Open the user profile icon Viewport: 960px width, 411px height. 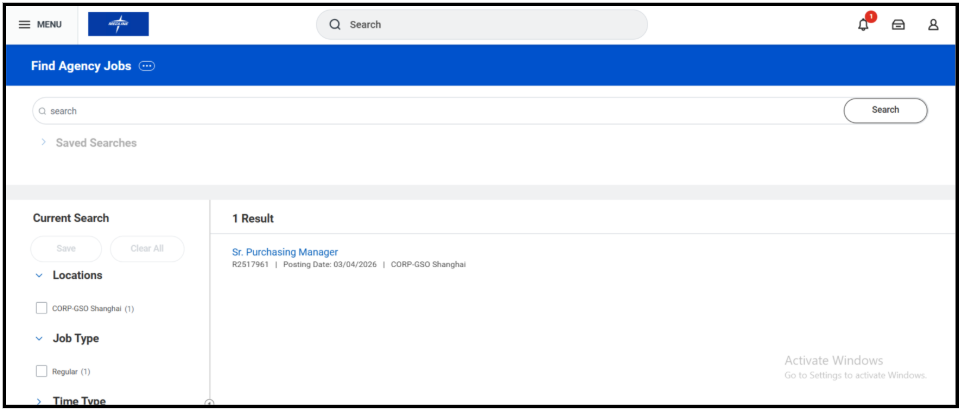click(x=933, y=25)
